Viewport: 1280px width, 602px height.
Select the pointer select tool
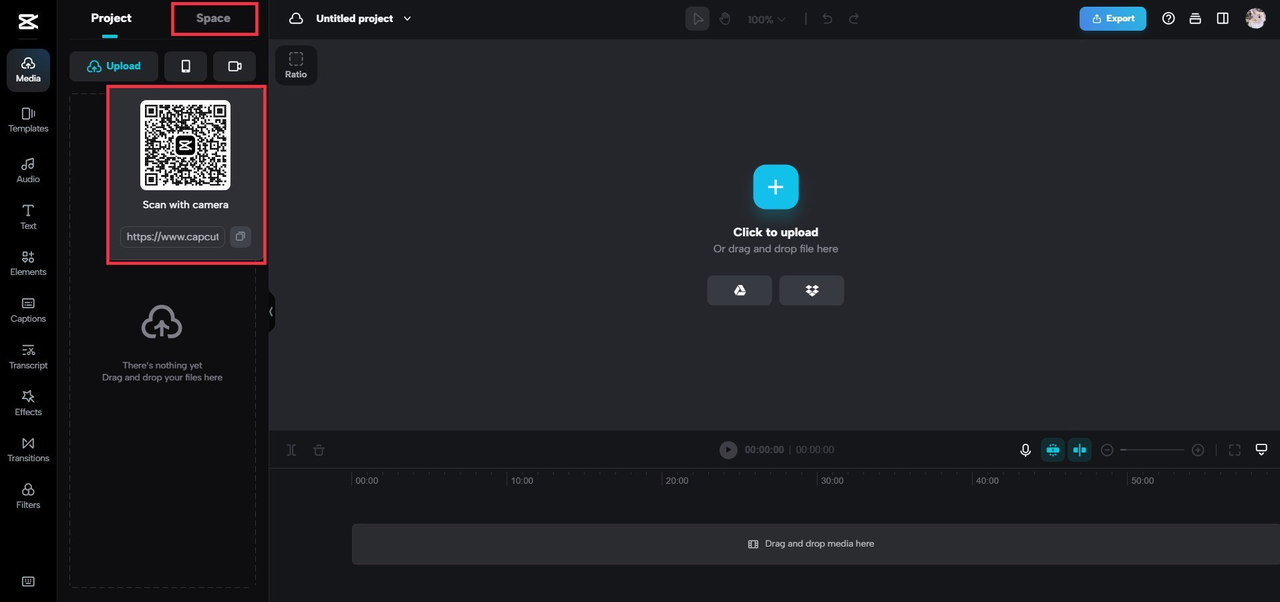[697, 19]
